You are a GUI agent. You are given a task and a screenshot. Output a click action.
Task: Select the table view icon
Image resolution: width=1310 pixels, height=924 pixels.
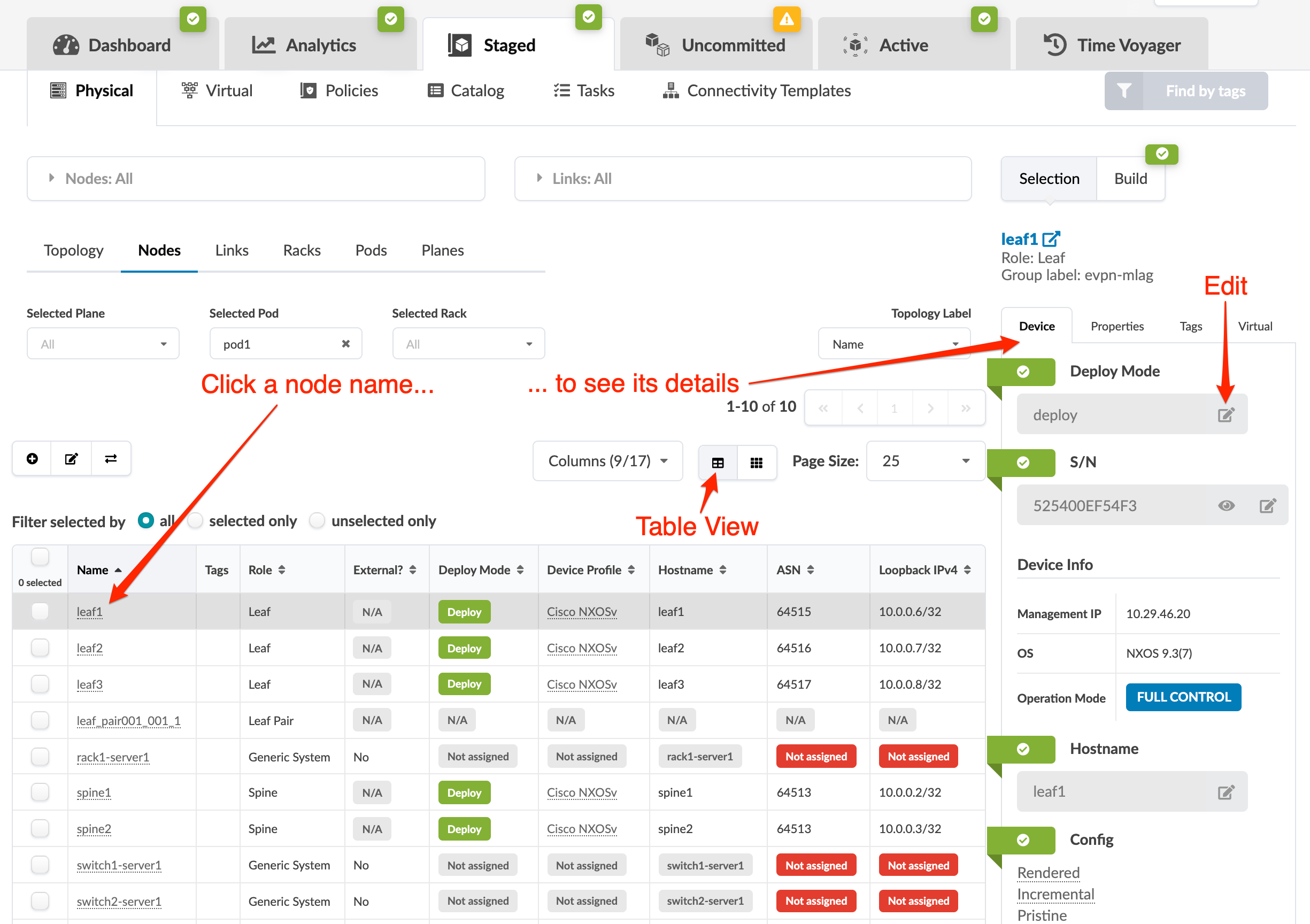(717, 463)
